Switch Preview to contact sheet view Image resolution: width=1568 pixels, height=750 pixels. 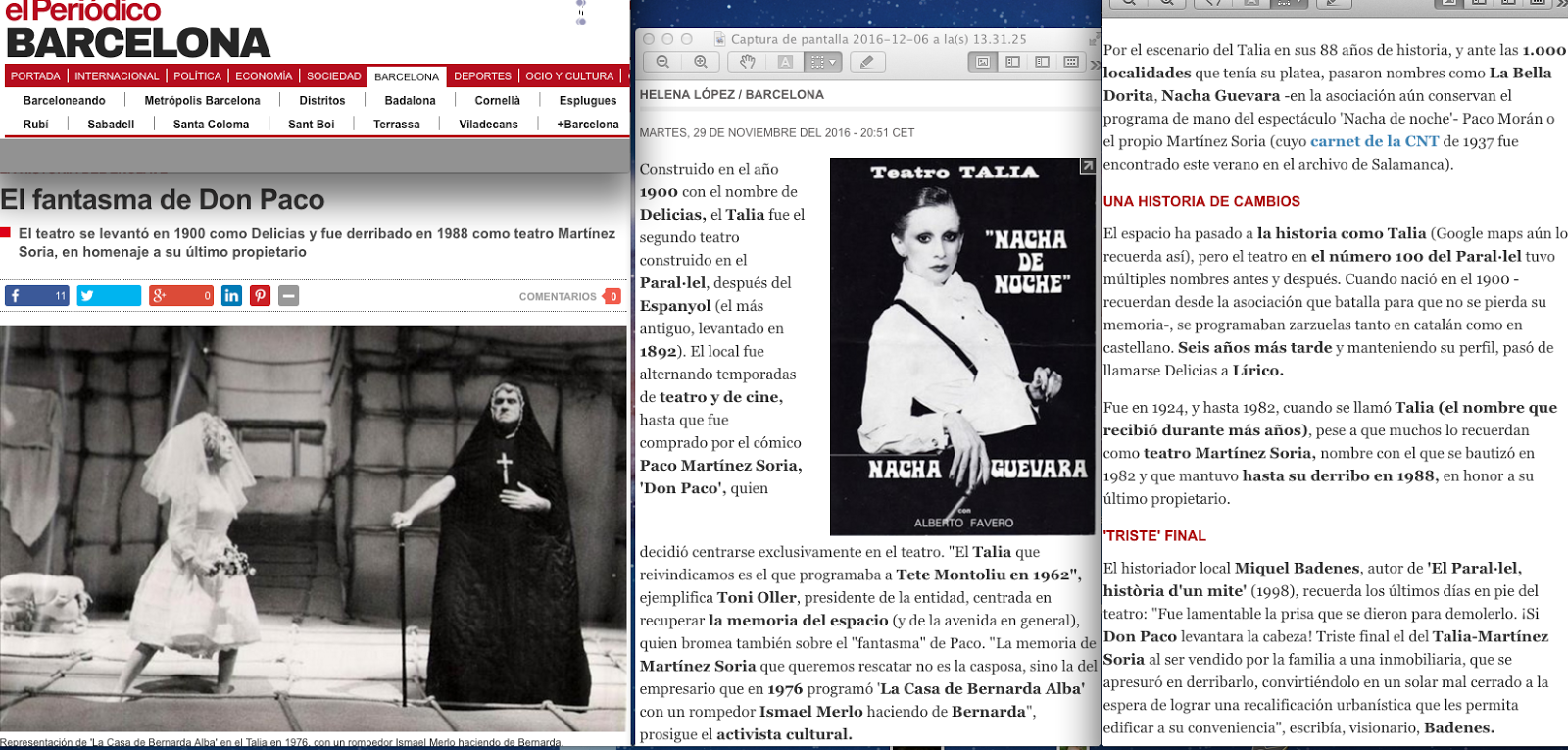(x=1071, y=62)
